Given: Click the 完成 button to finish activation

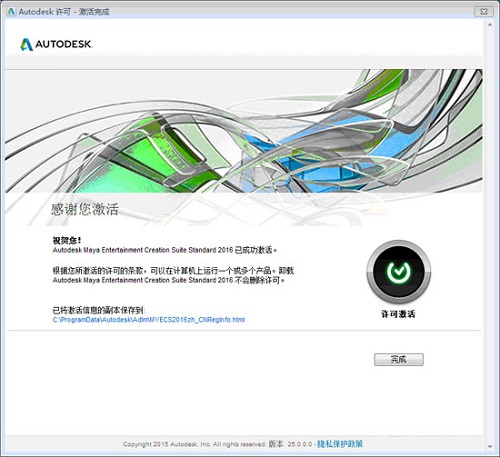Looking at the screenshot, I should coord(399,359).
